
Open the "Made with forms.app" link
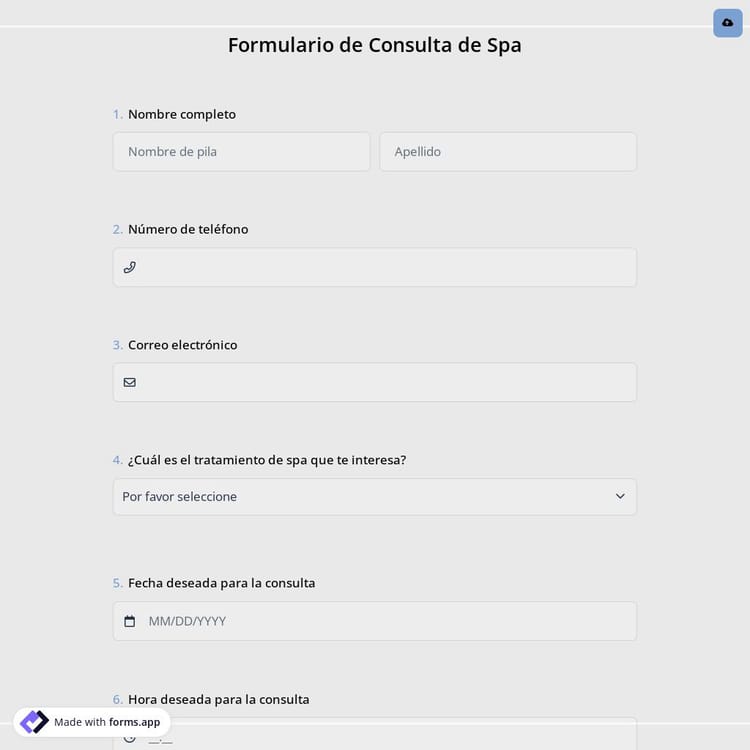coord(107,722)
